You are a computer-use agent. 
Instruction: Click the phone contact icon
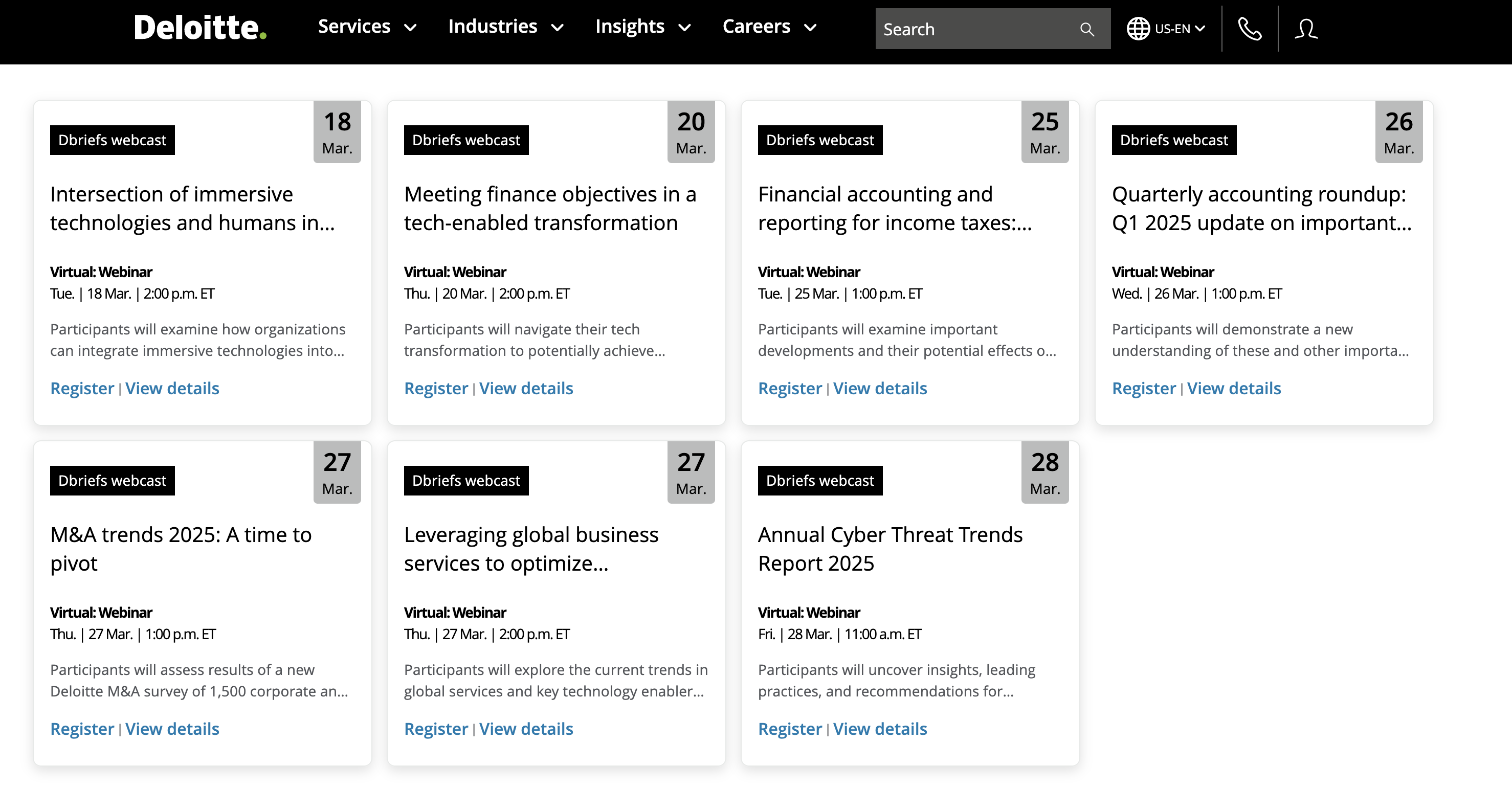(1250, 29)
